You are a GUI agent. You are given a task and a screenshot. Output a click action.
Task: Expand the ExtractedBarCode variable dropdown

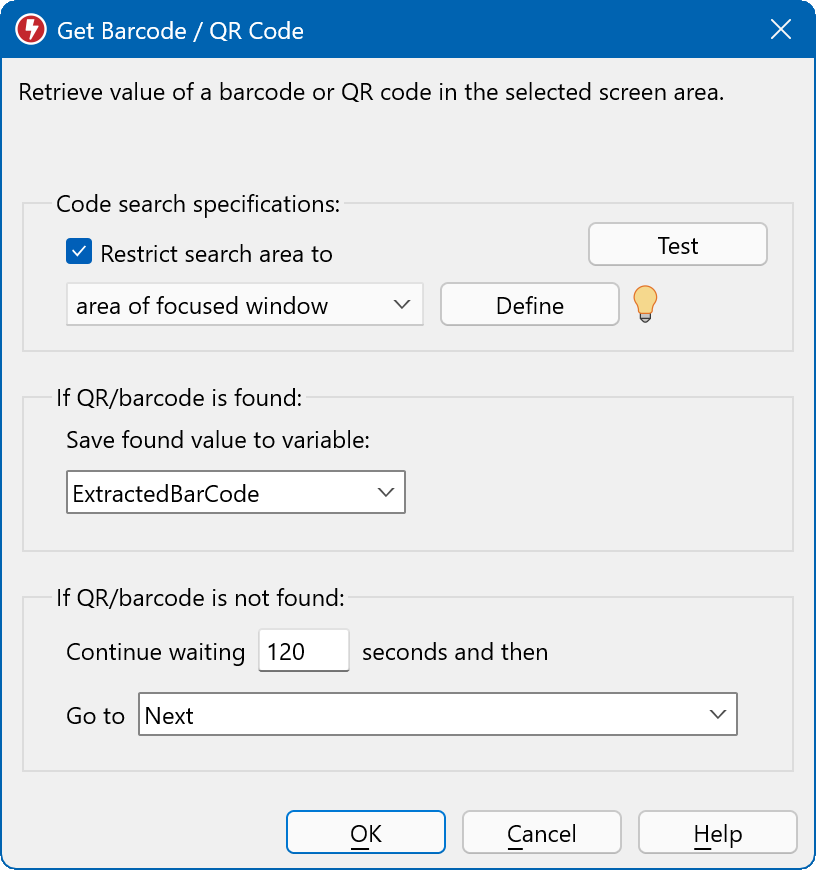(385, 492)
